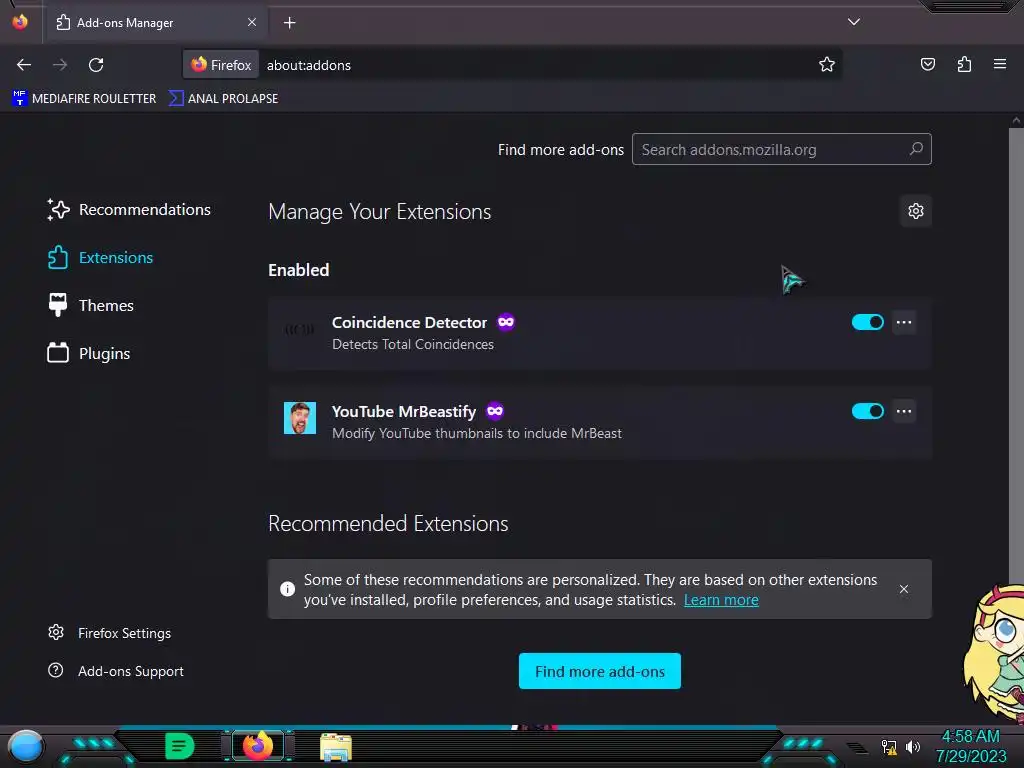Click the volume speaker tray icon
Image resolution: width=1024 pixels, height=768 pixels.
point(913,747)
